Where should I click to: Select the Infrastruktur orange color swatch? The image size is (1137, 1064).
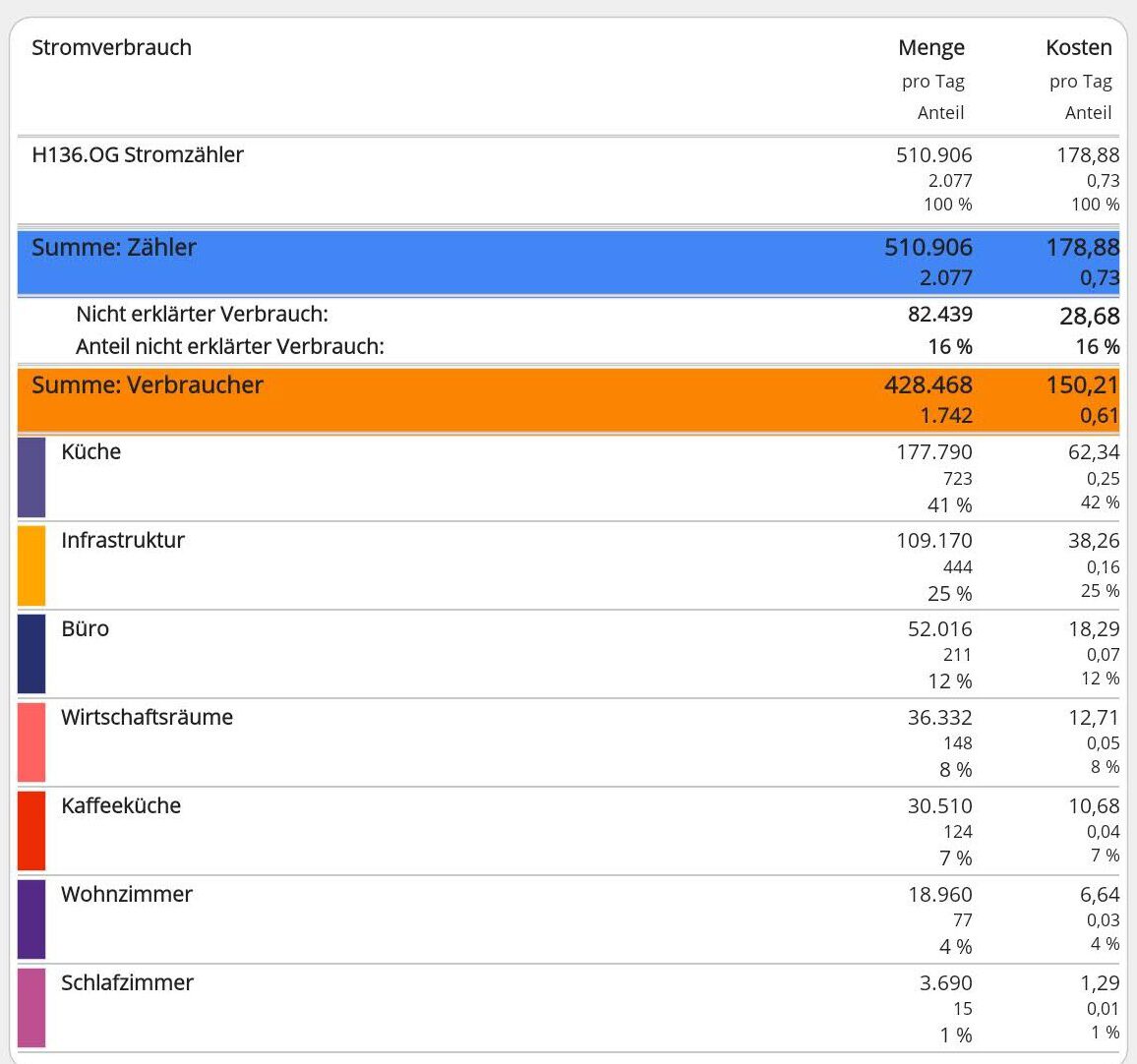31,566
